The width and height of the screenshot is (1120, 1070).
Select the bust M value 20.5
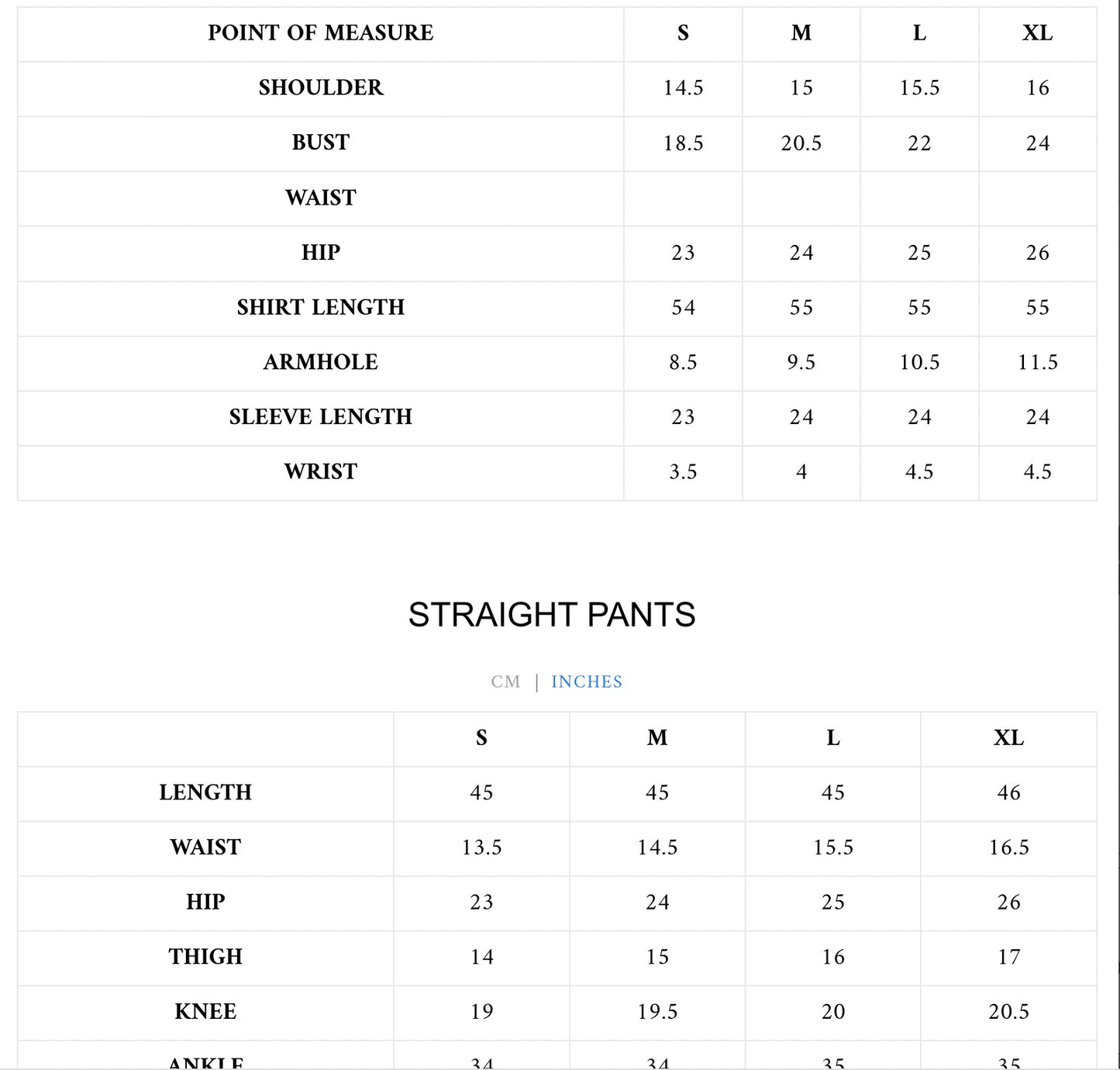point(801,143)
